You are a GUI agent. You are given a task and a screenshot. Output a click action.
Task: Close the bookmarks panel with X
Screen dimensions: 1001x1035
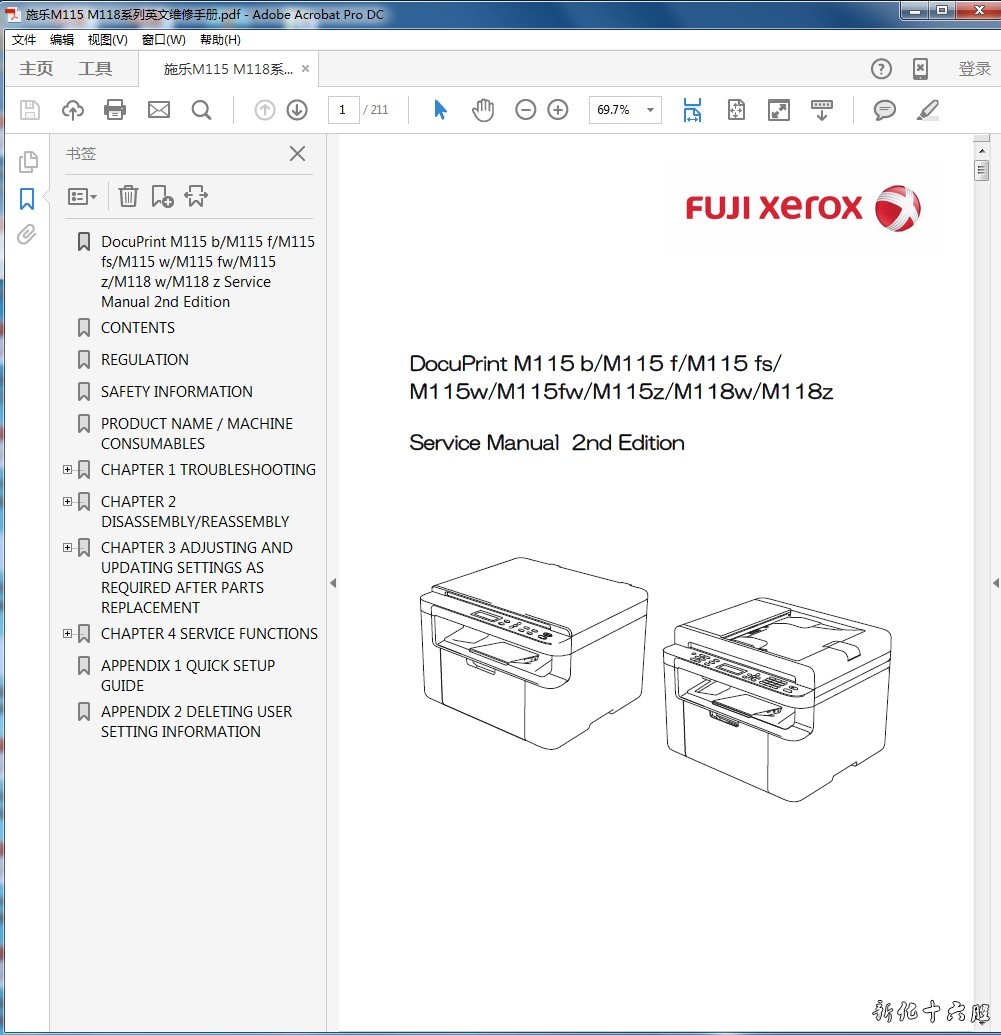(297, 154)
